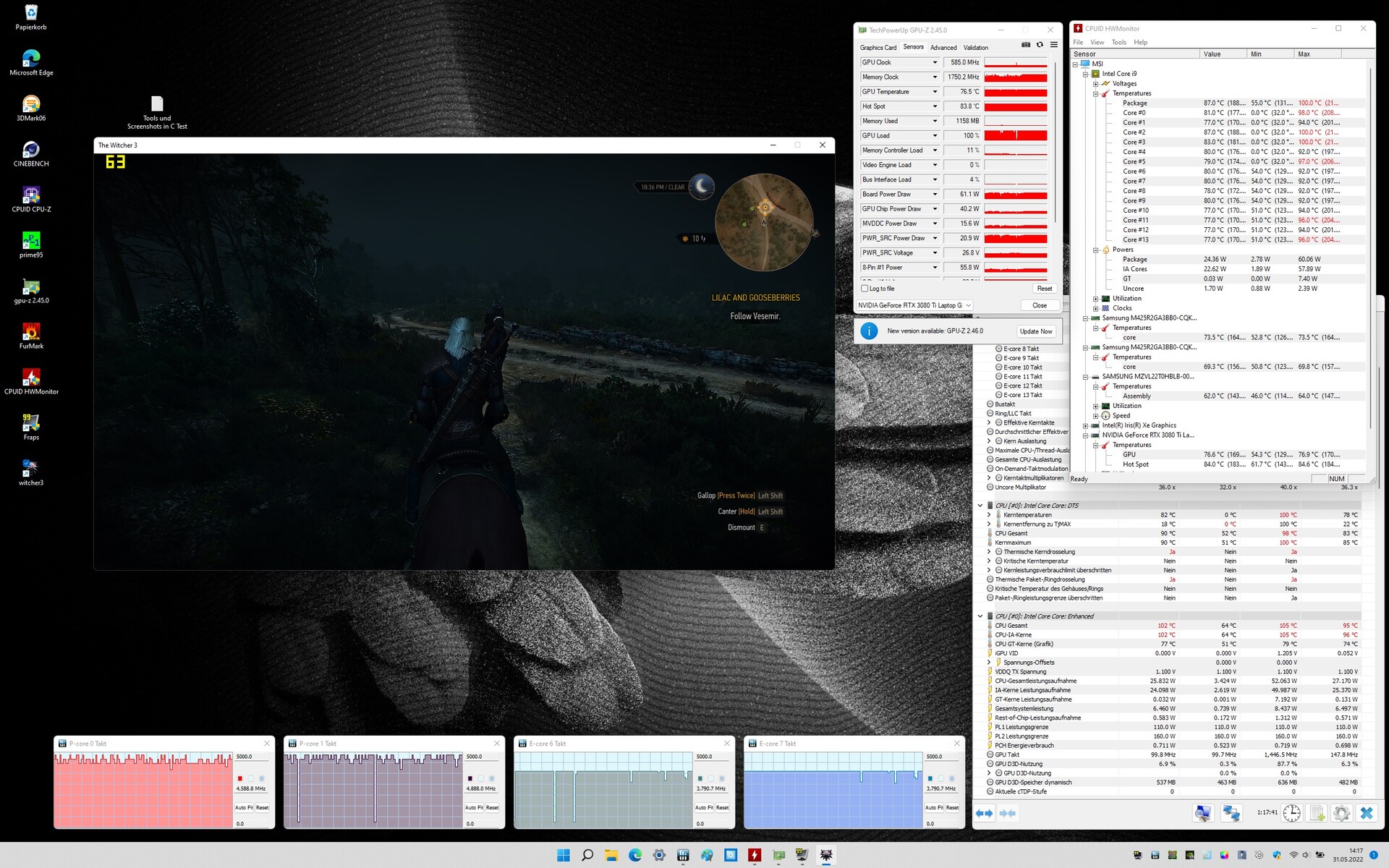The image size is (1389, 868).
Task: Click the GPU-Z refresh icon
Action: click(x=1040, y=45)
